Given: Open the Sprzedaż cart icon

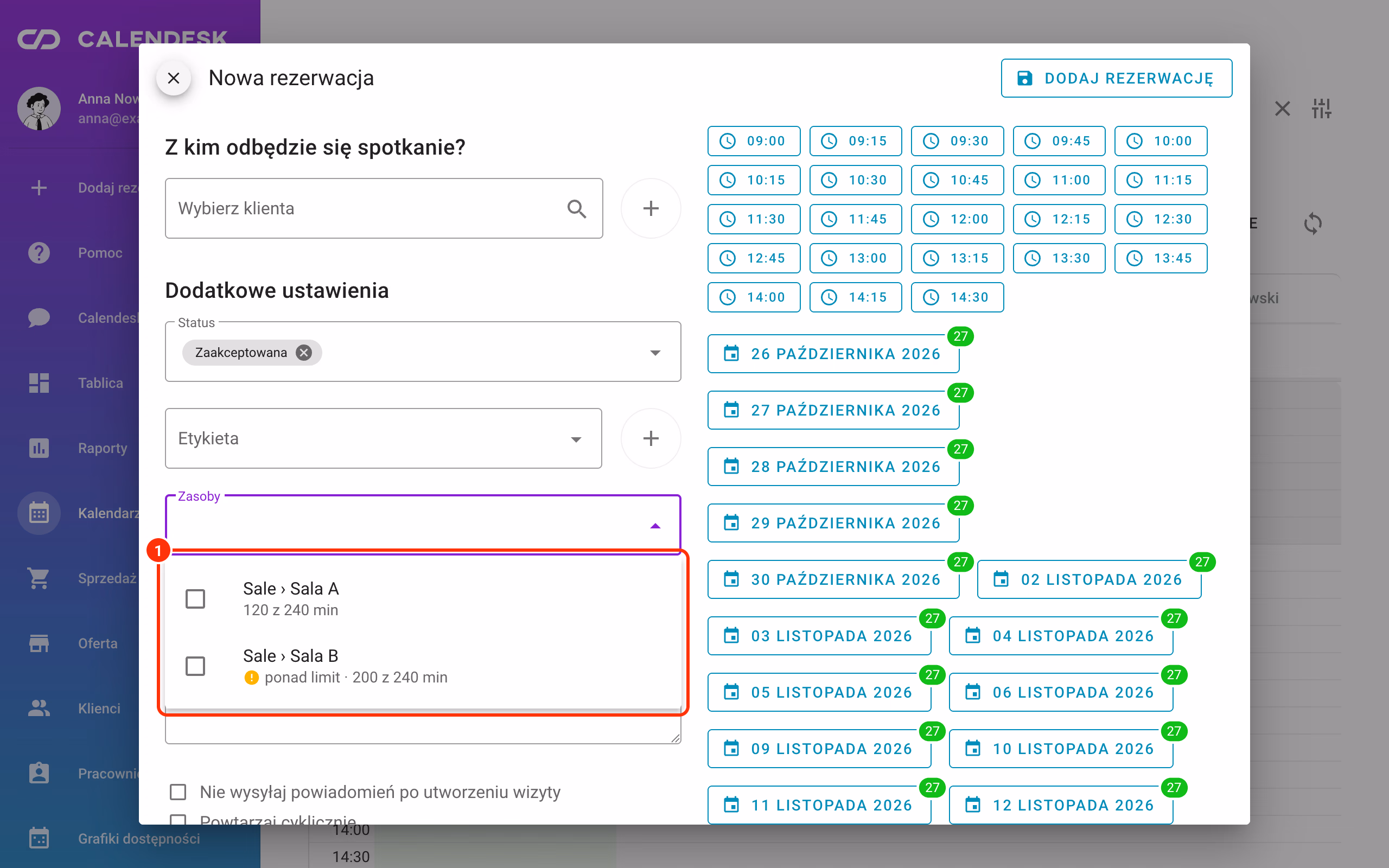Looking at the screenshot, I should [x=39, y=578].
